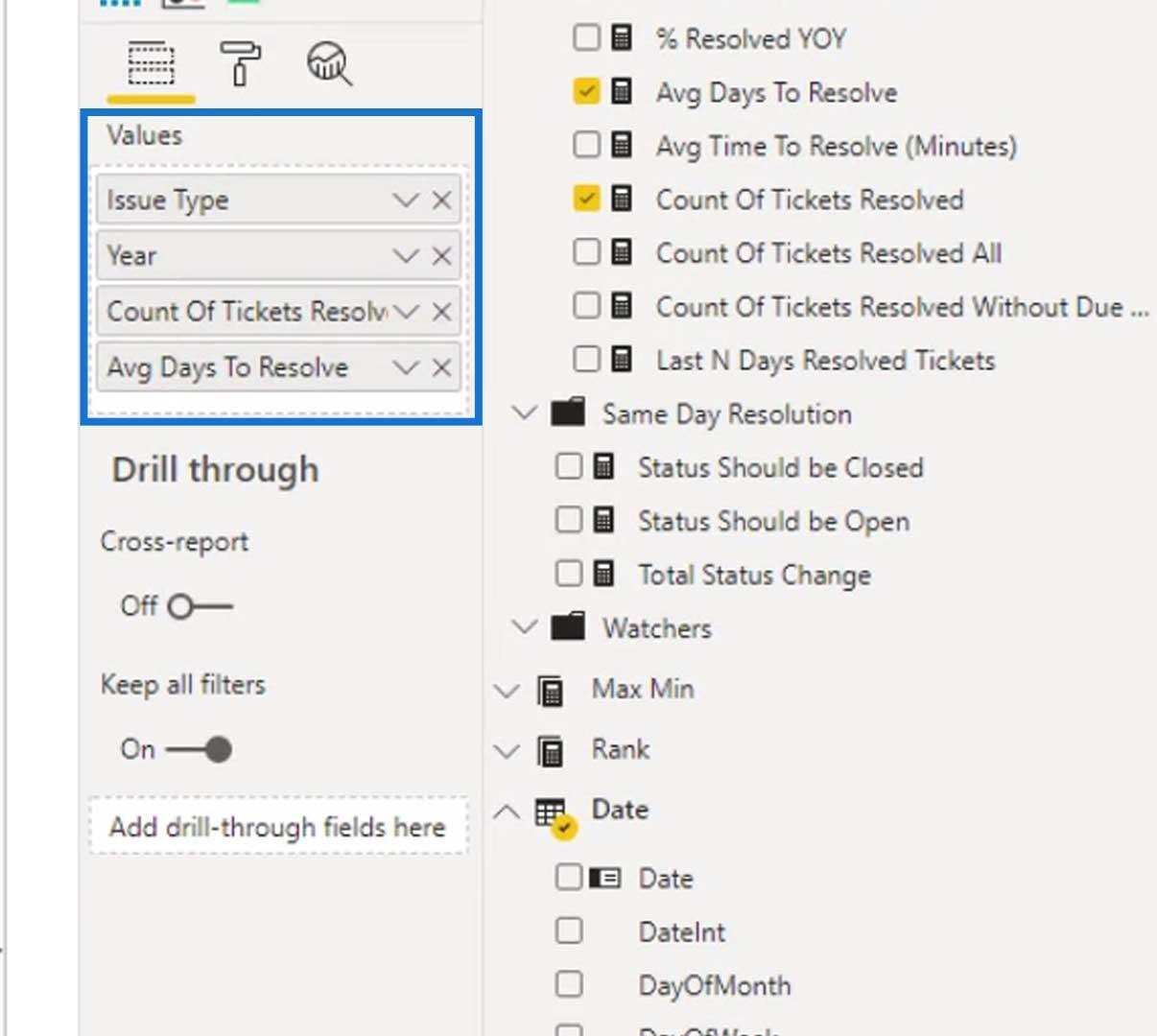This screenshot has height=1036, width=1157.
Task: Check Count Of Tickets Resolved All
Action: (x=586, y=252)
